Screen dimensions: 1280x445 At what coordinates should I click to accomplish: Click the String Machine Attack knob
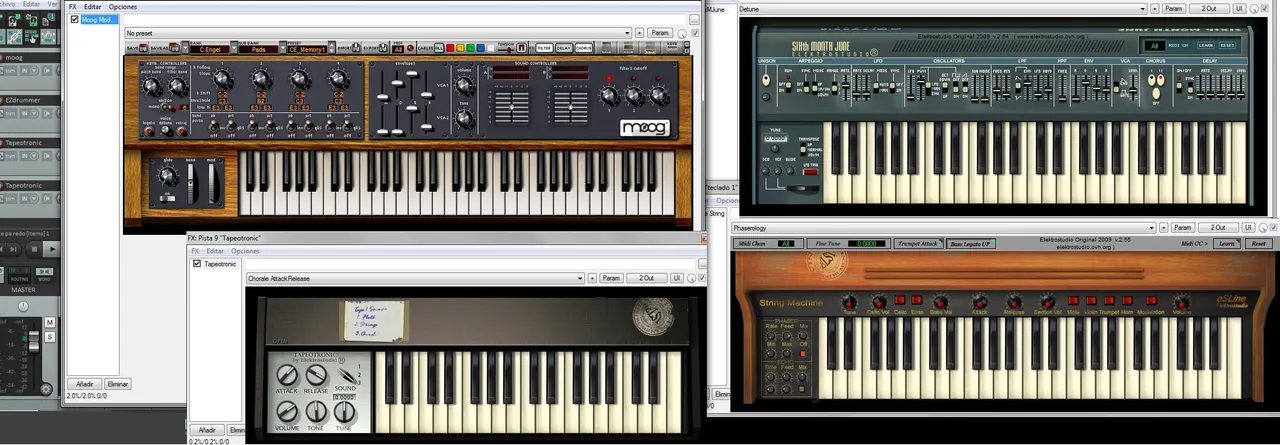[980, 302]
